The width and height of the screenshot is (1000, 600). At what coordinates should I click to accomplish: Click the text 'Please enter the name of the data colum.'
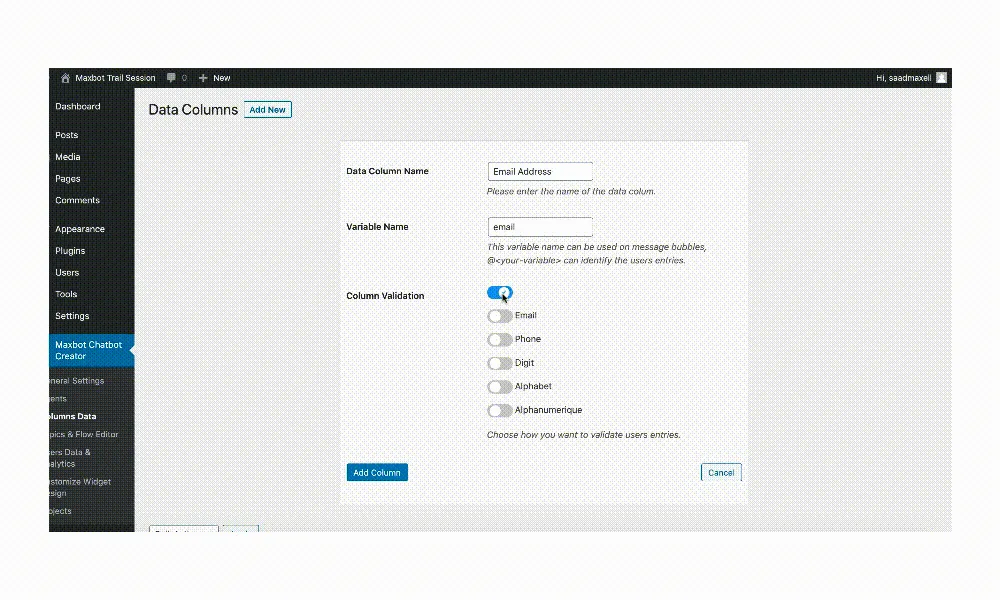pos(571,191)
